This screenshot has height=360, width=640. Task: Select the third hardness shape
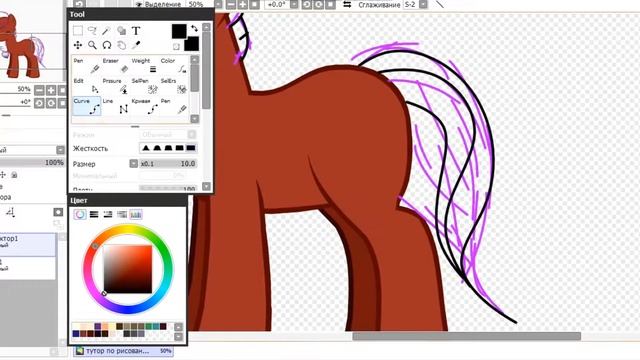pos(168,148)
